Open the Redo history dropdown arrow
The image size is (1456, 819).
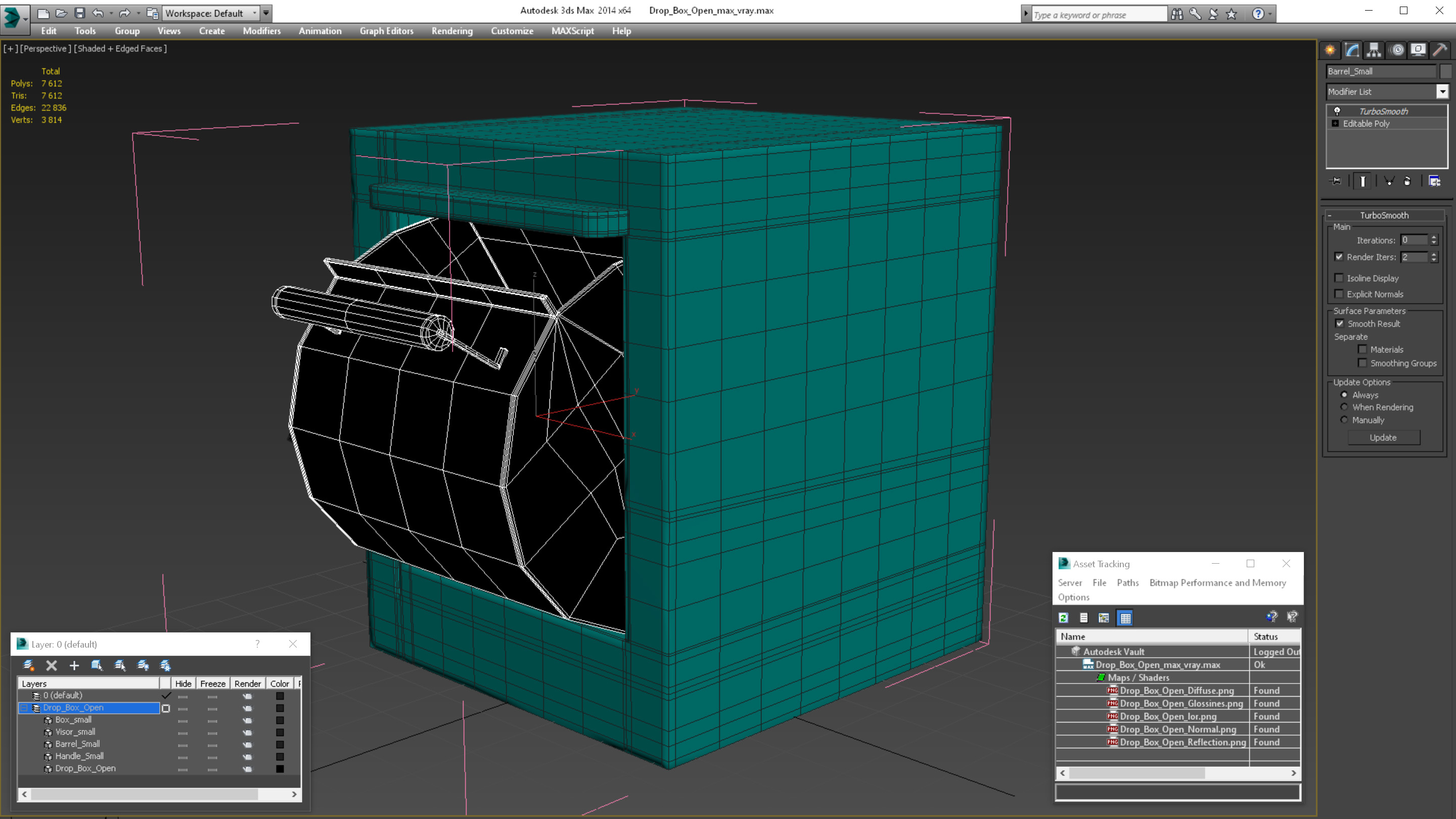point(139,13)
